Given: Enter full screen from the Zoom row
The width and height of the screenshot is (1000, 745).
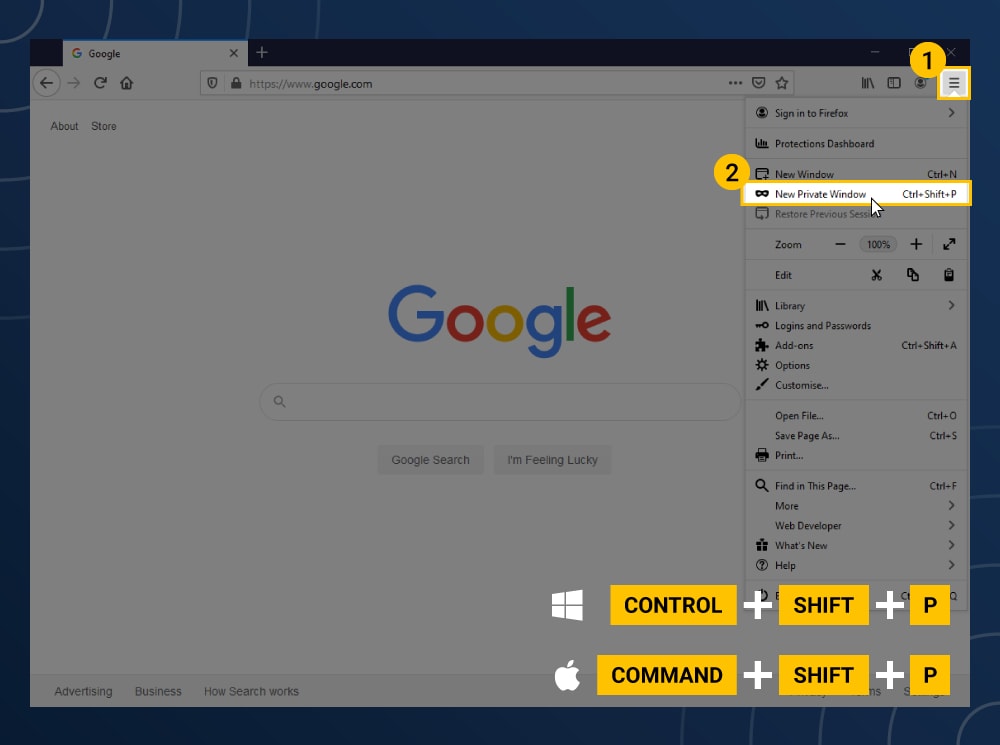Looking at the screenshot, I should (950, 244).
